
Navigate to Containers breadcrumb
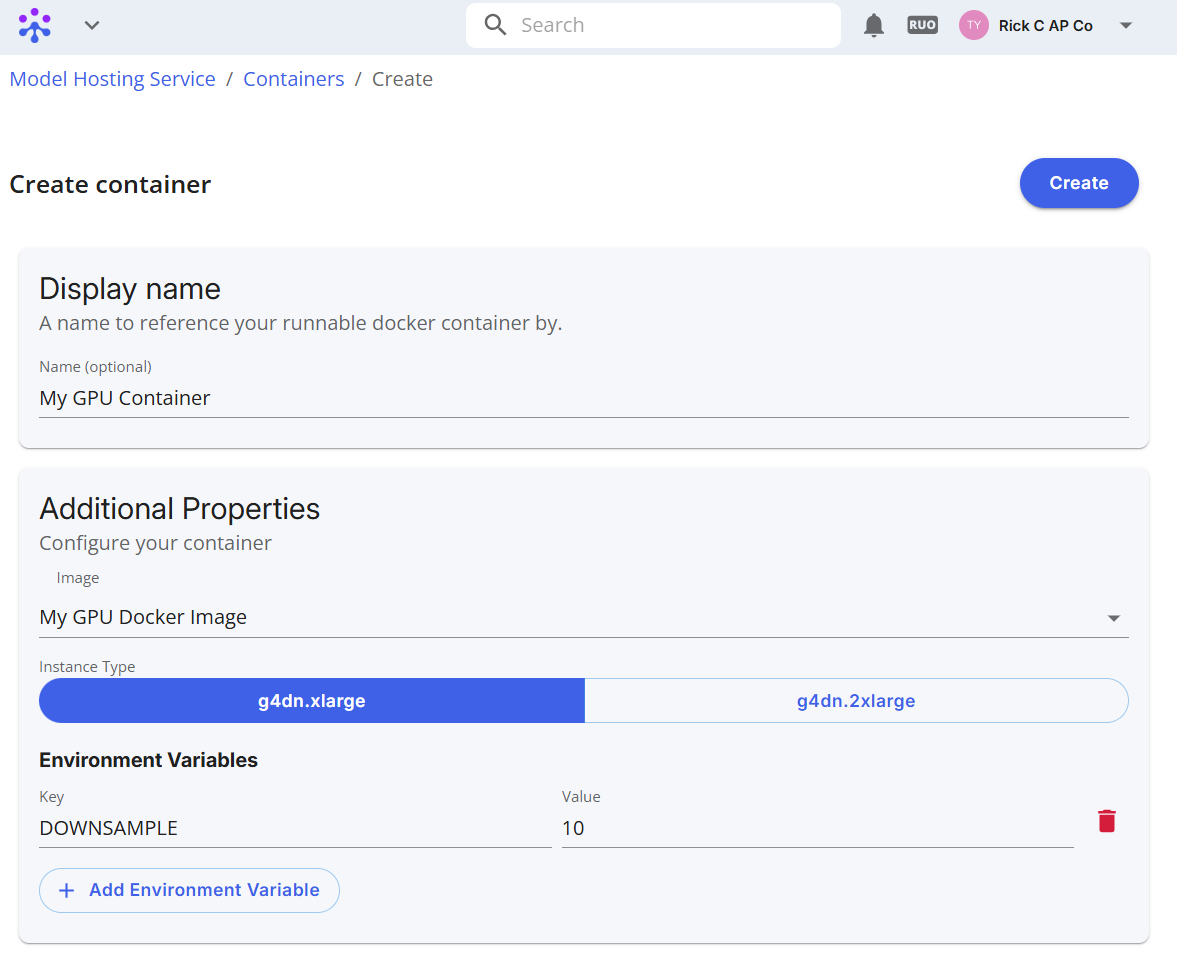(x=293, y=79)
